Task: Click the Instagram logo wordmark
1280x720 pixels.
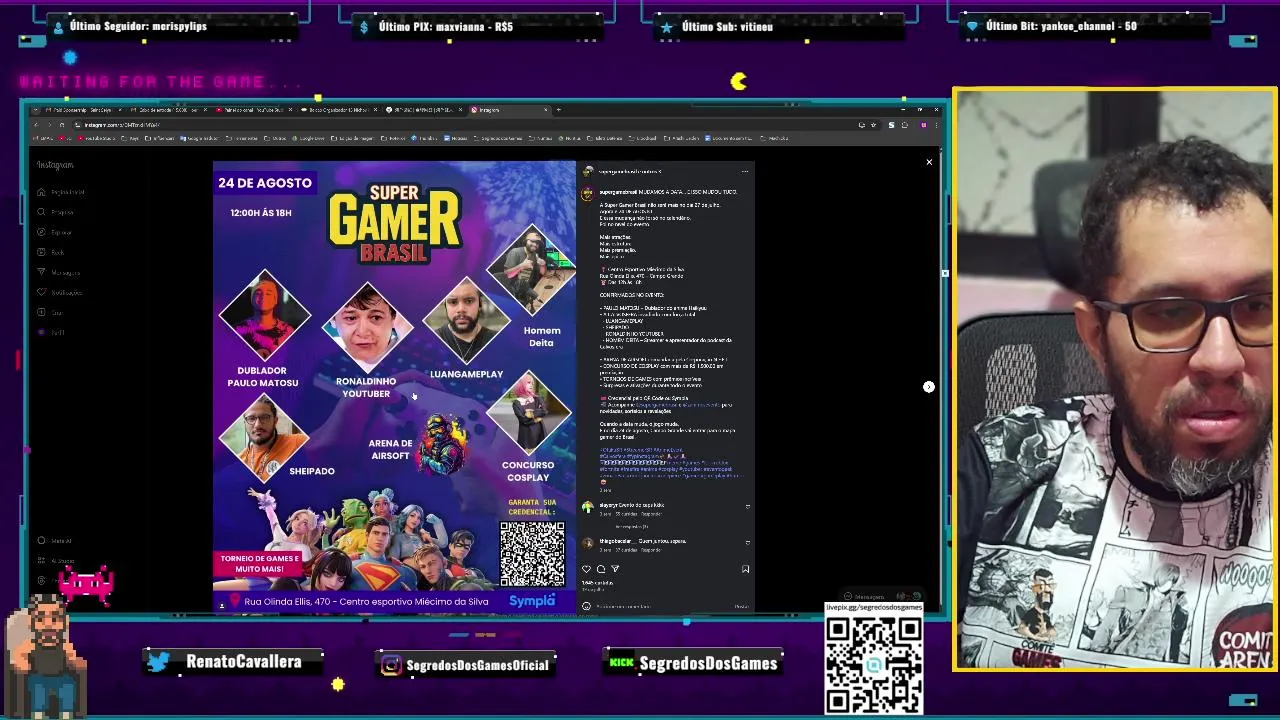Action: coord(55,165)
